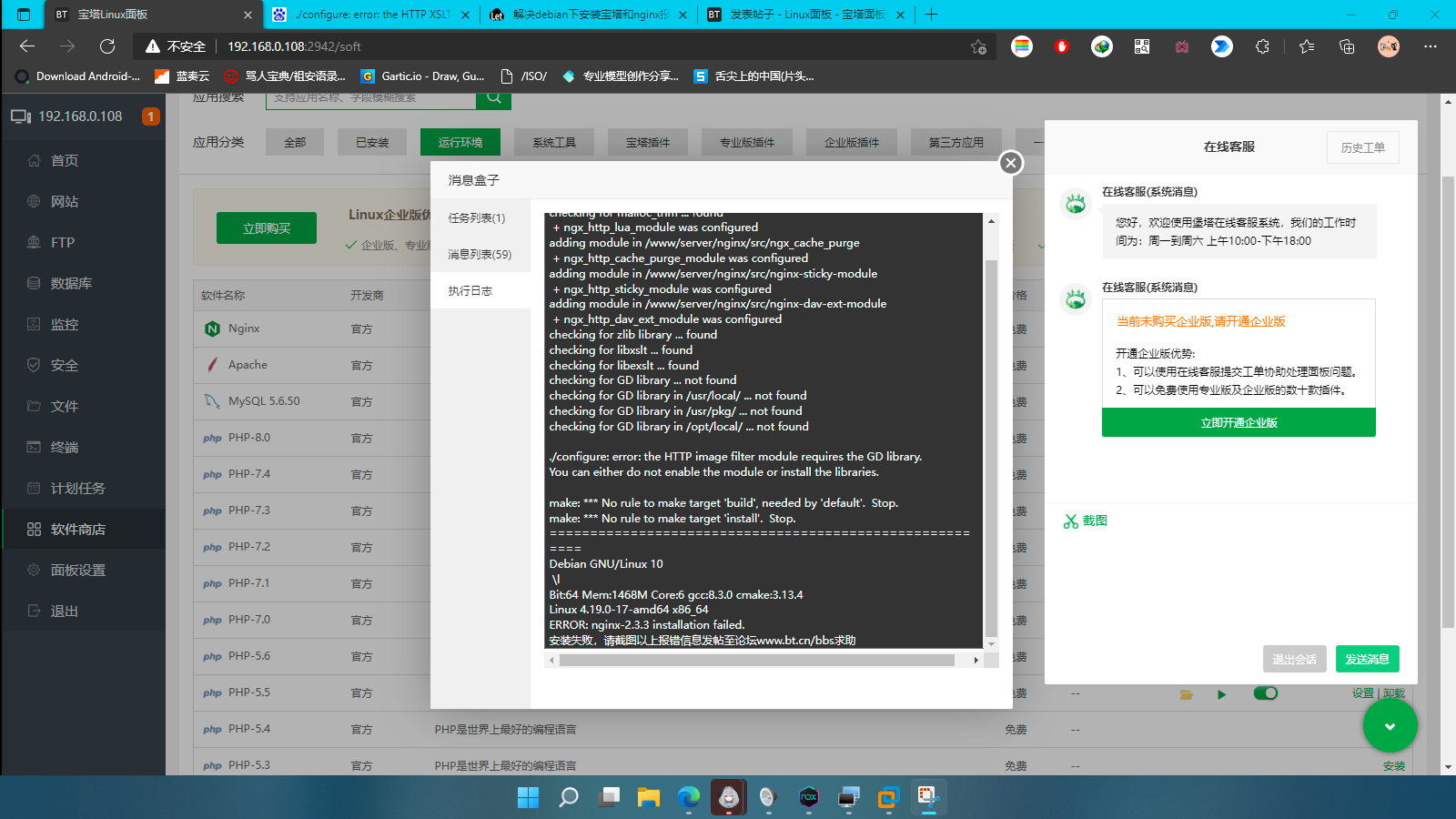
Task: Open the 面板设置 panel settings gear
Action: point(34,570)
